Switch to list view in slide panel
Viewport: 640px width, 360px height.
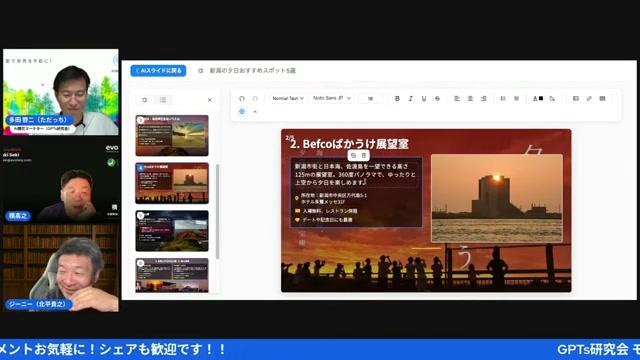point(163,100)
